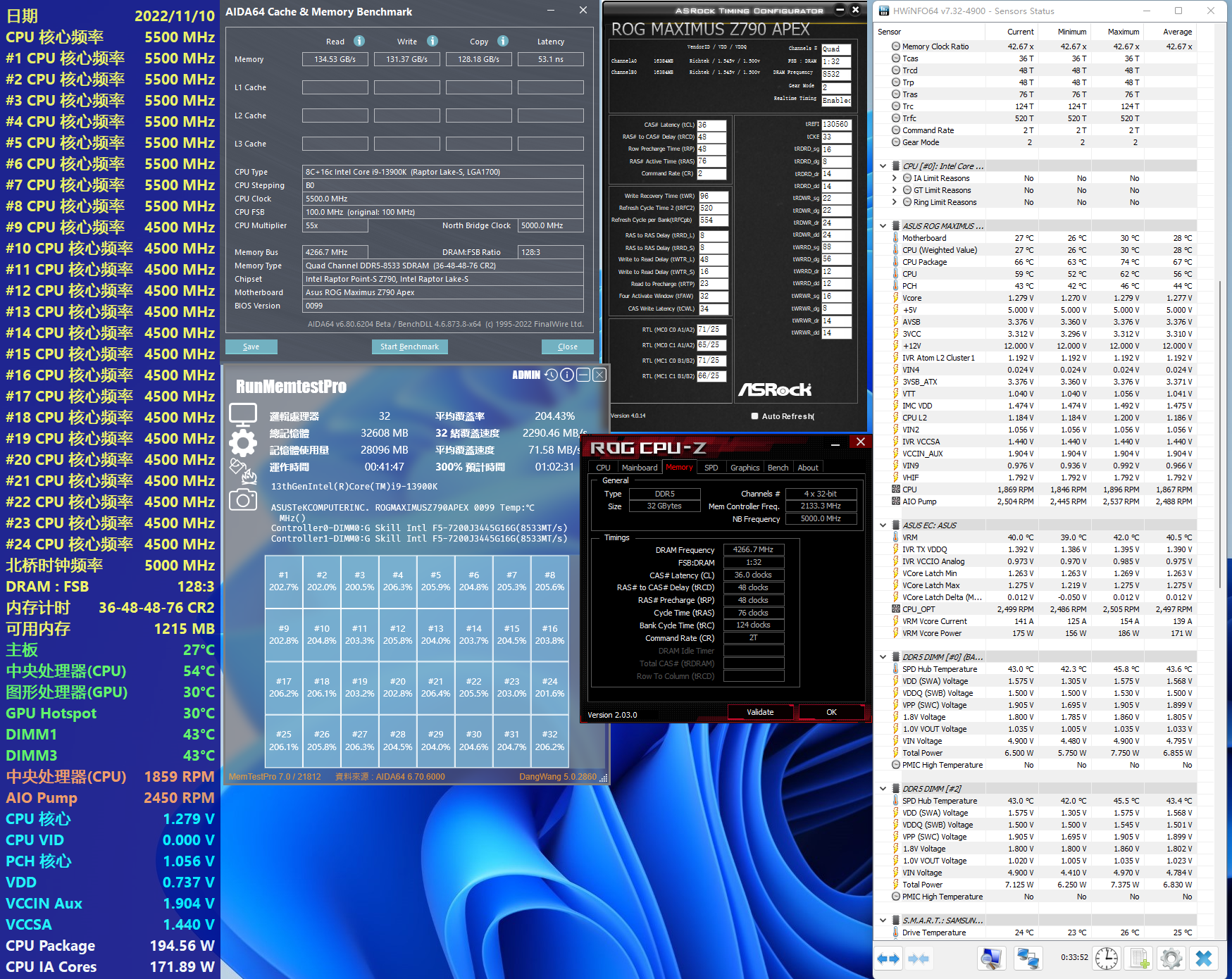Viewport: 1232px width, 979px height.
Task: Click HWiNFO blue X close sensors icon
Action: coord(1204,959)
